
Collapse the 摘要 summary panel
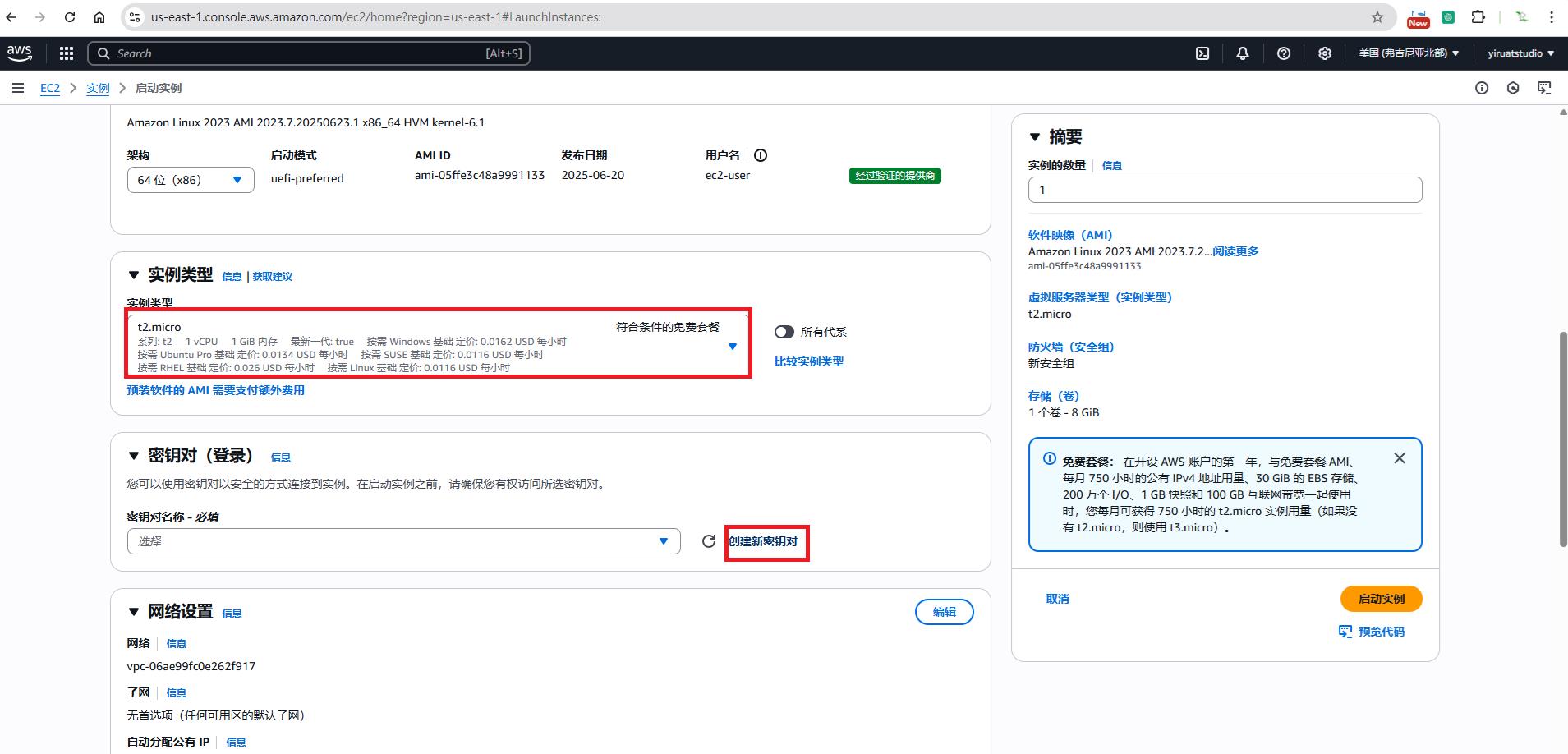1035,137
